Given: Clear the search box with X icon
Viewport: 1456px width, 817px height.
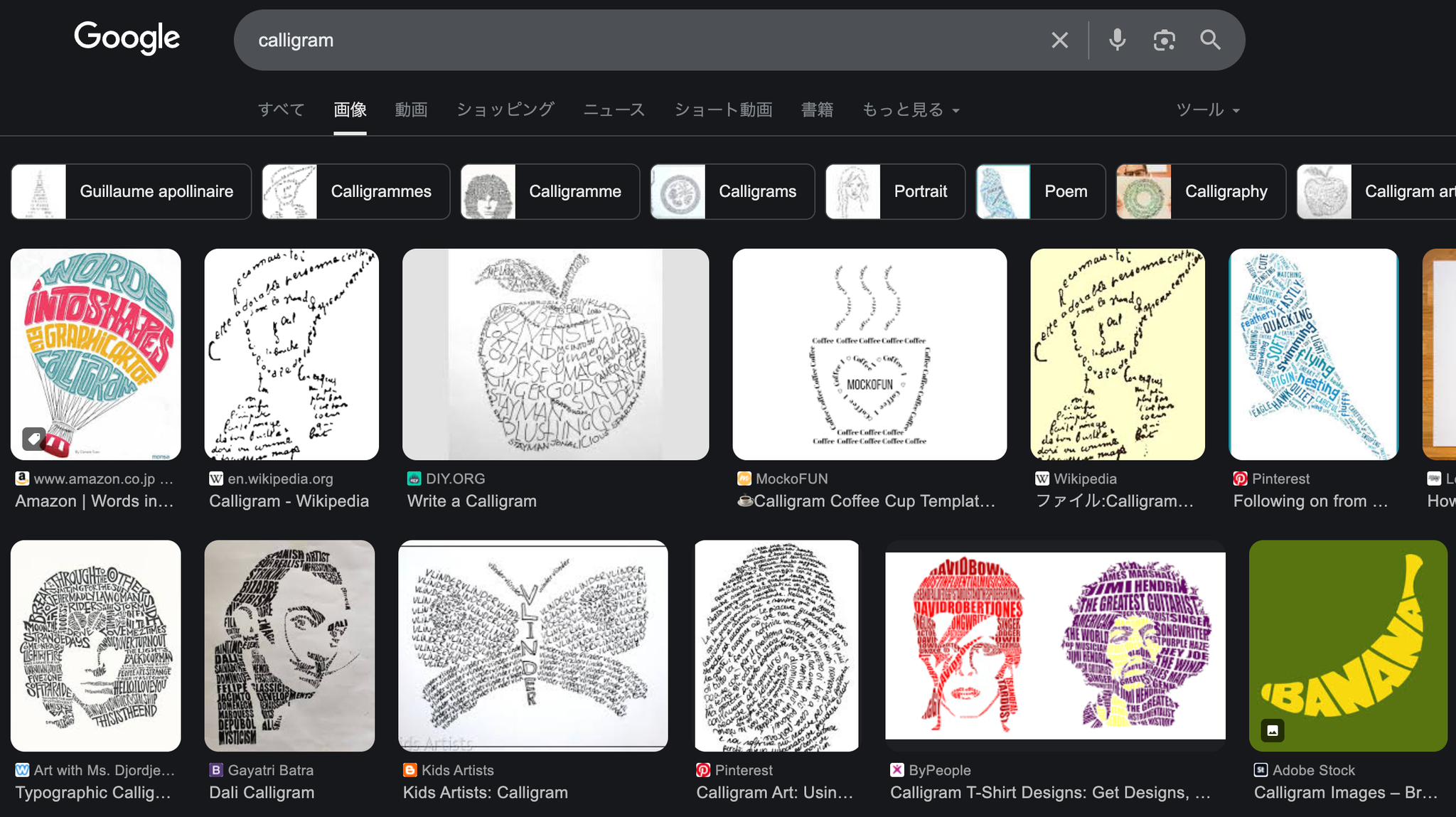Looking at the screenshot, I should coord(1059,40).
